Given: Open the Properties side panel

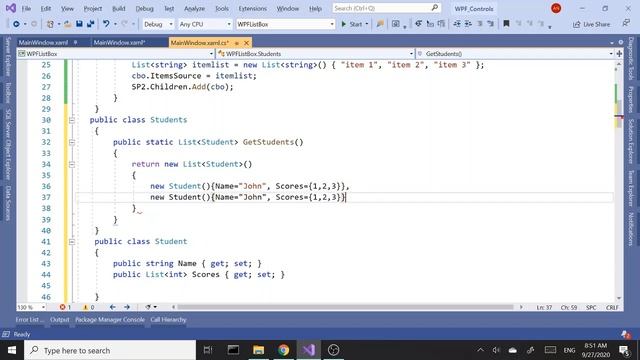Looking at the screenshot, I should coord(631,99).
